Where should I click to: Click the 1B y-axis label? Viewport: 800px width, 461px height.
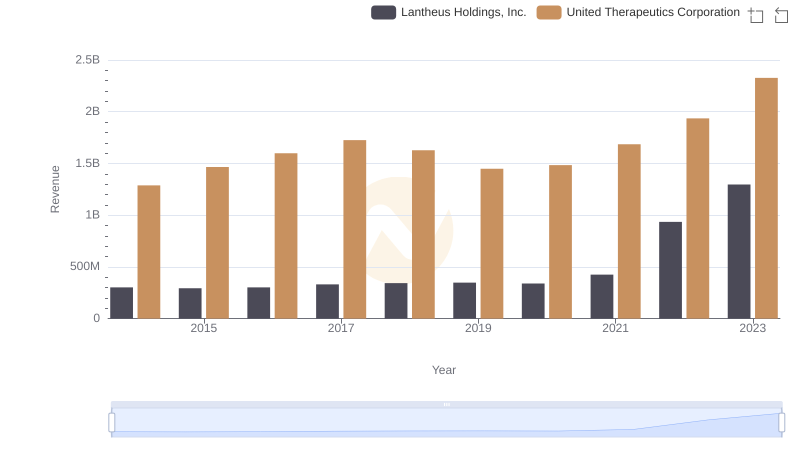point(92,215)
